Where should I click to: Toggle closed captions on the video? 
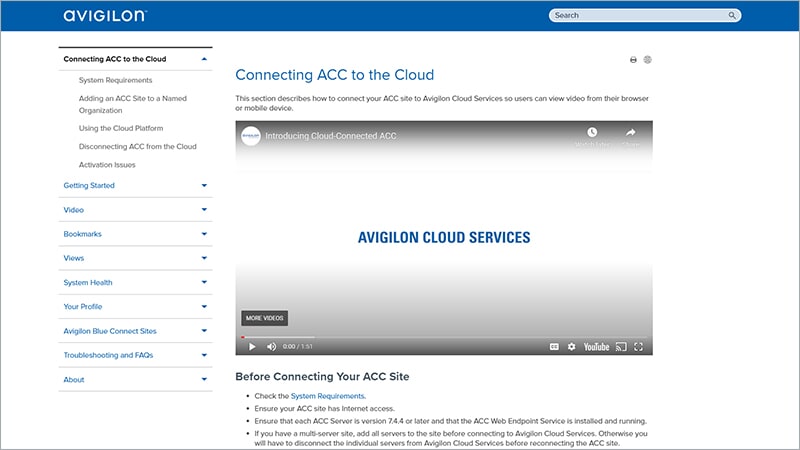[x=554, y=347]
